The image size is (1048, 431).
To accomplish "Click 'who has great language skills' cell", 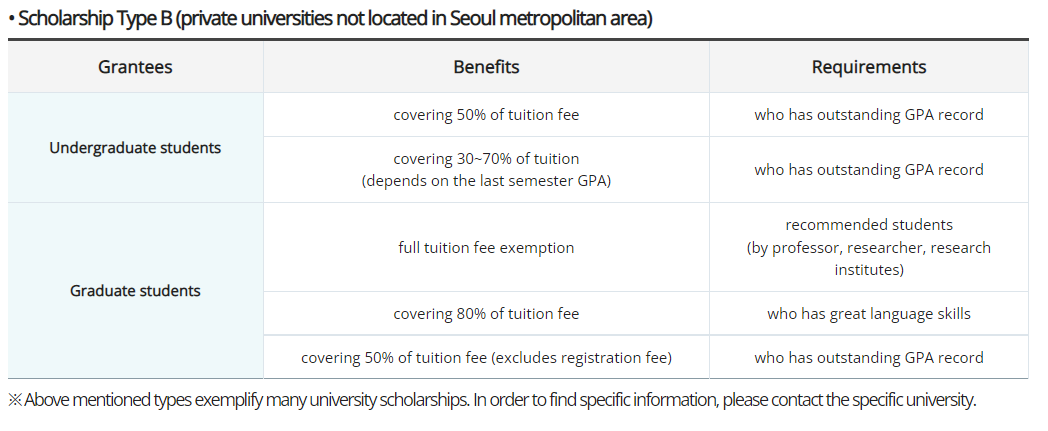I will point(868,314).
